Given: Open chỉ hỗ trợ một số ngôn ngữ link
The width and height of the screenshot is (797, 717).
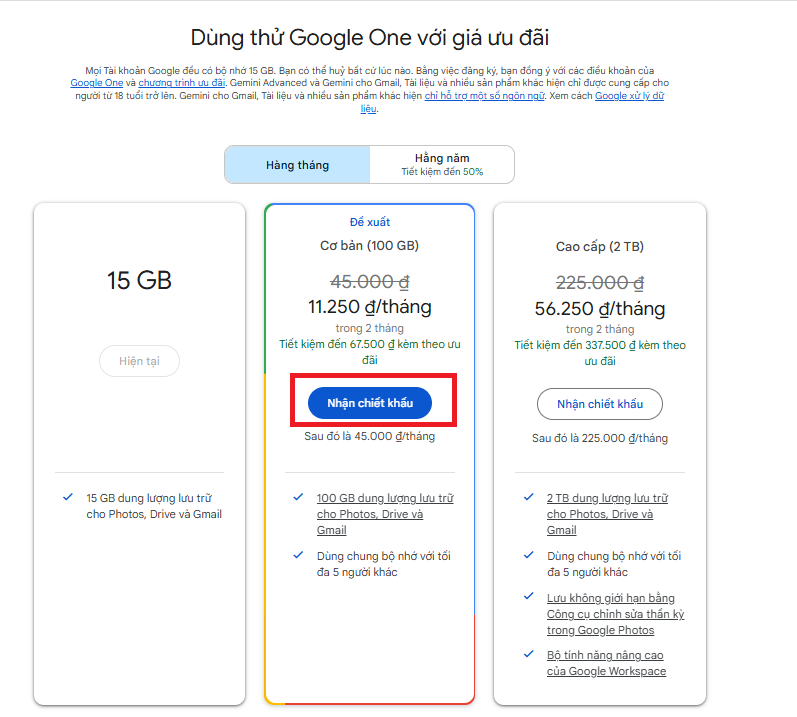Looking at the screenshot, I should [484, 96].
